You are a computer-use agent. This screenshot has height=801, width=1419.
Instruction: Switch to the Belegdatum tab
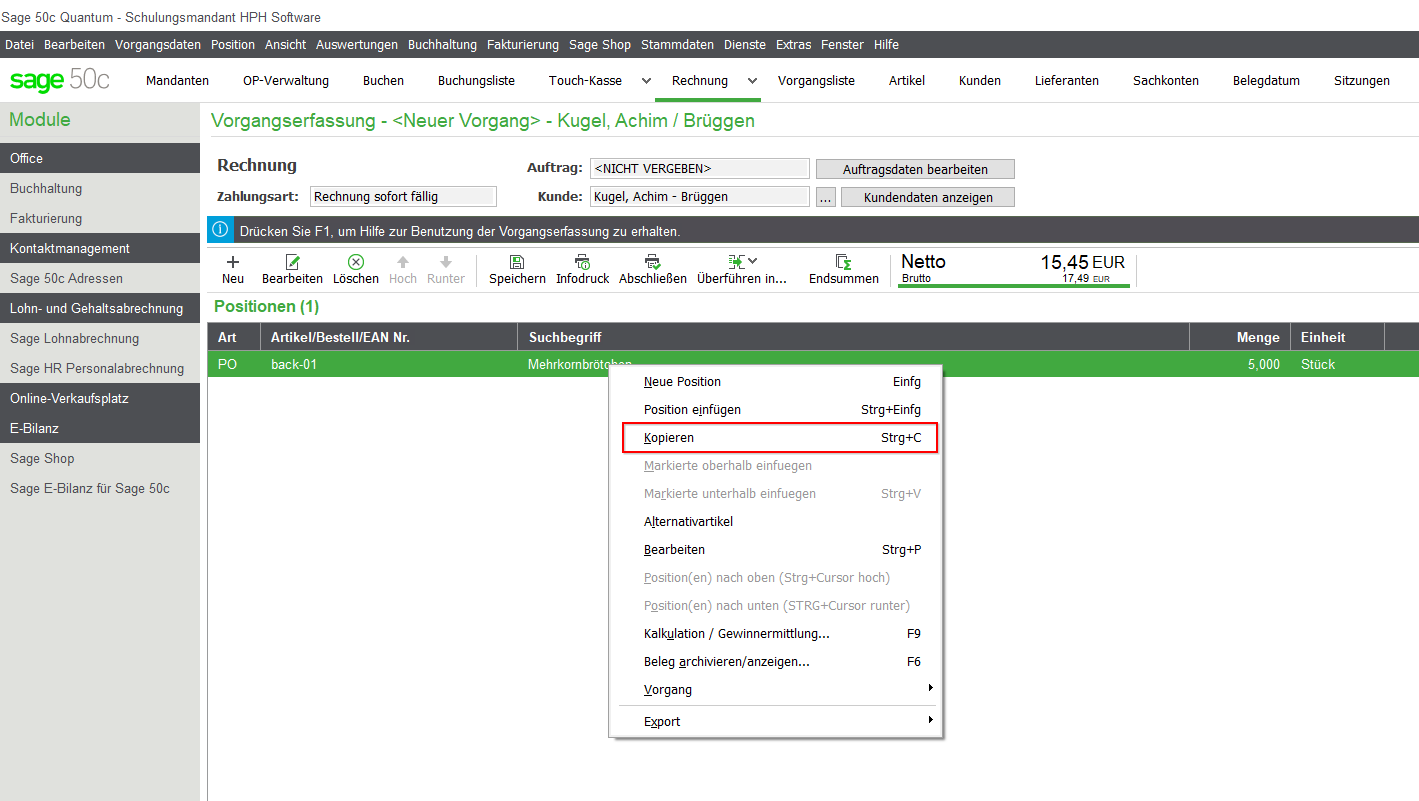(x=1266, y=81)
